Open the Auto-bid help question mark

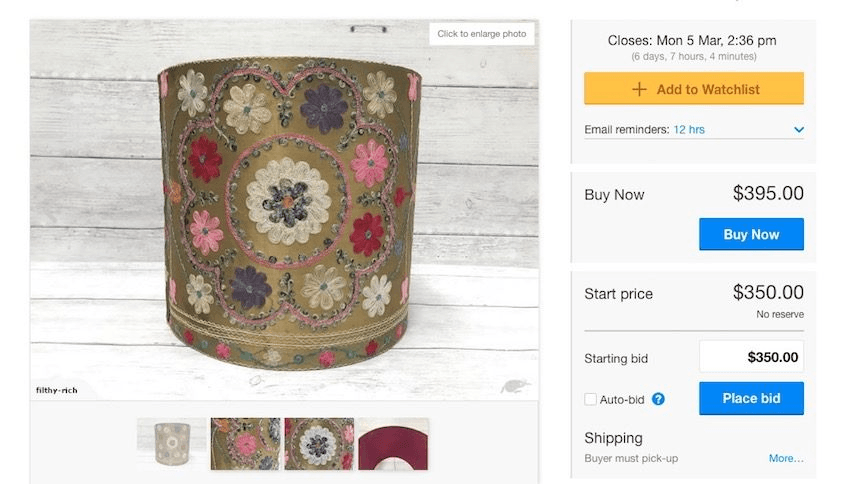pos(658,399)
